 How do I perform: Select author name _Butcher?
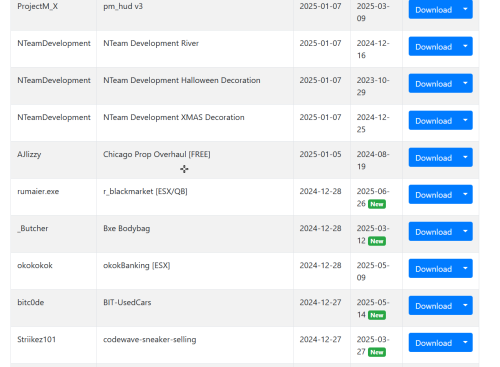[33, 229]
